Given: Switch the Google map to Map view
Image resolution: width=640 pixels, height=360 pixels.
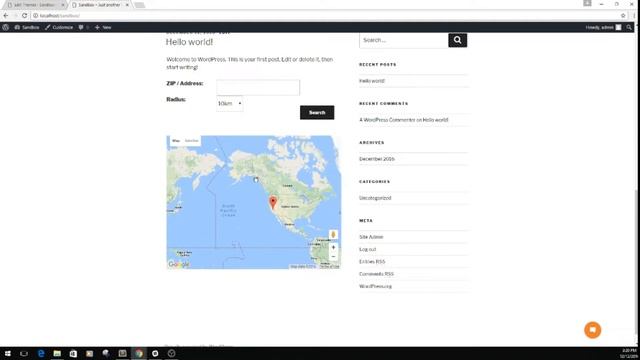Looking at the screenshot, I should click(176, 141).
